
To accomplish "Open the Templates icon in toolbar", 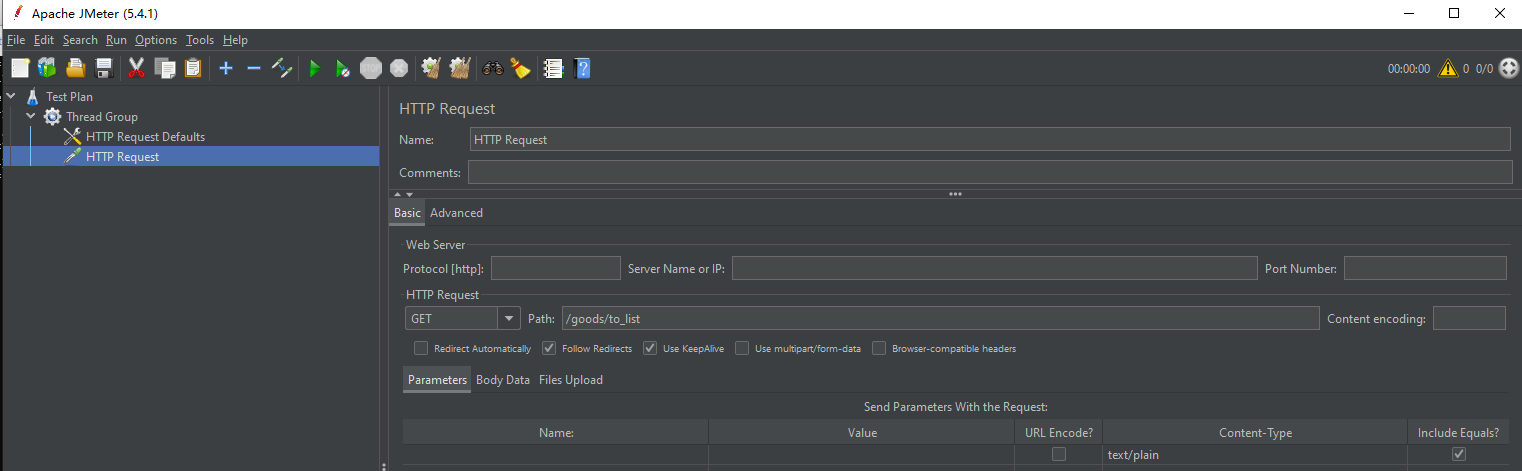I will click(47, 68).
